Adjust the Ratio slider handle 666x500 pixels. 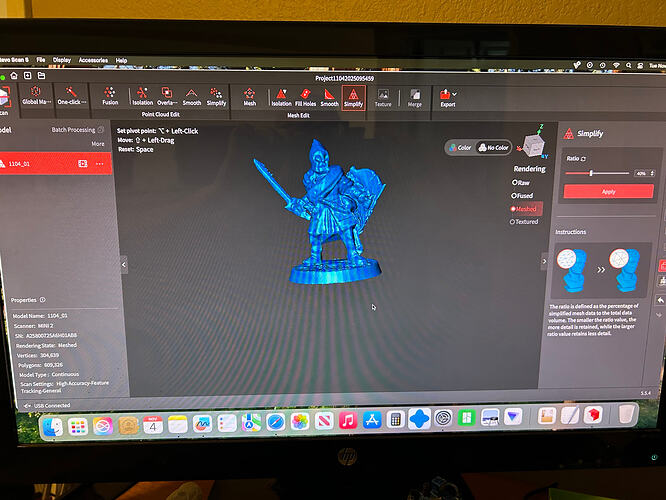tap(591, 173)
